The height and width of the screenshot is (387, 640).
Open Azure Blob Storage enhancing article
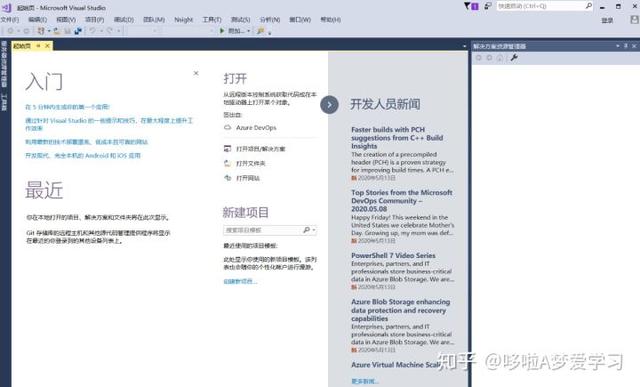(x=401, y=310)
